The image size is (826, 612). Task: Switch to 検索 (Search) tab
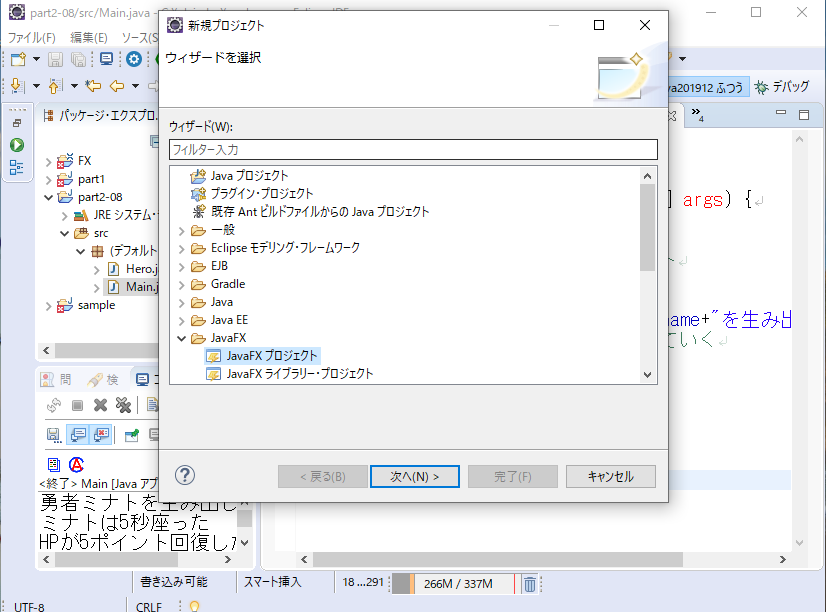[103, 379]
